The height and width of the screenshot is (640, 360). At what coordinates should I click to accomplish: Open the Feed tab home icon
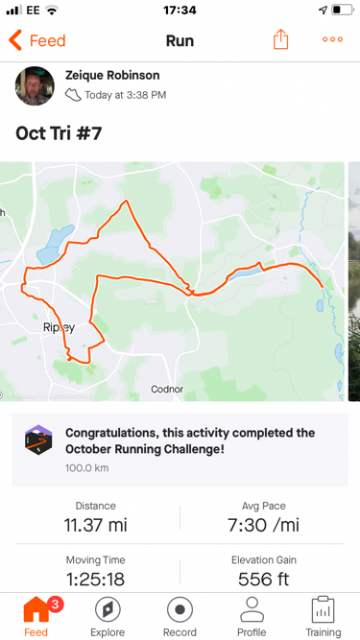coord(36,610)
